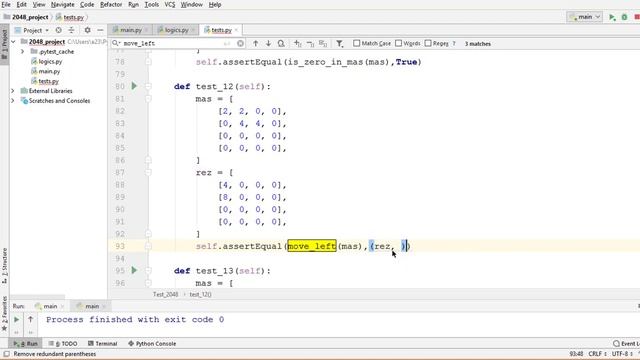Click 93:48 caret position in status bar
Screen dimensions: 640x360
[576, 354]
